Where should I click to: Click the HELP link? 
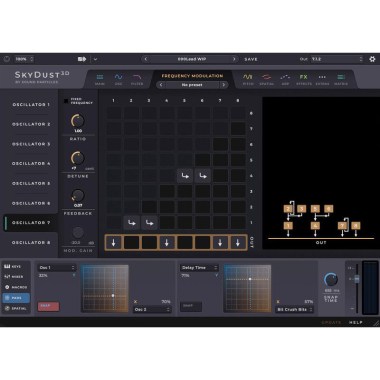(355, 323)
